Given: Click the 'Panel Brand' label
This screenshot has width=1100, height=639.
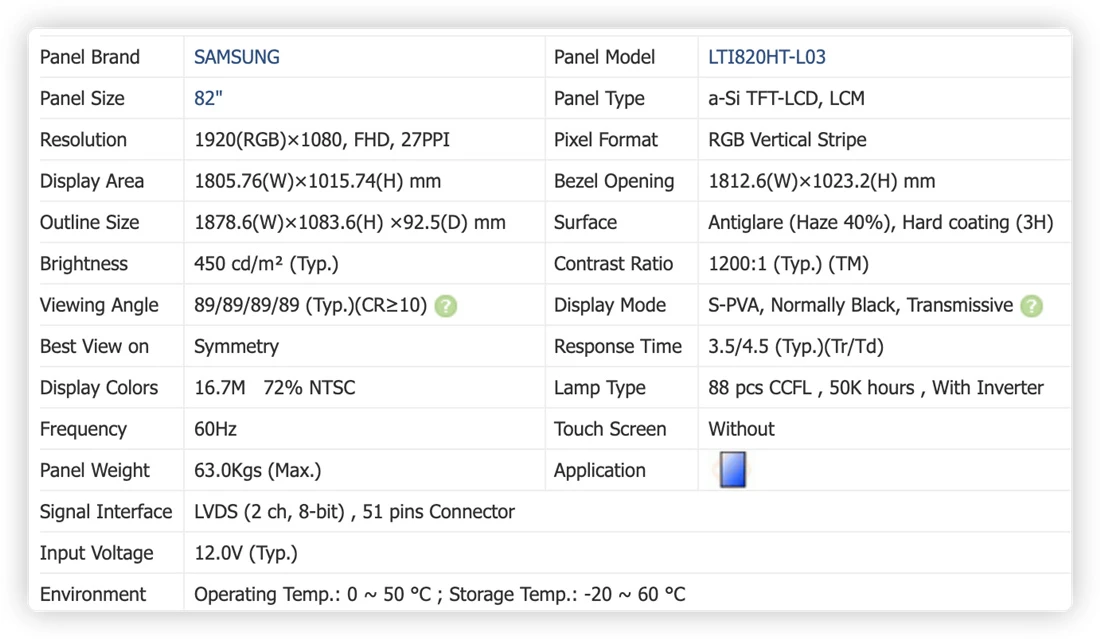Looking at the screenshot, I should click(90, 57).
